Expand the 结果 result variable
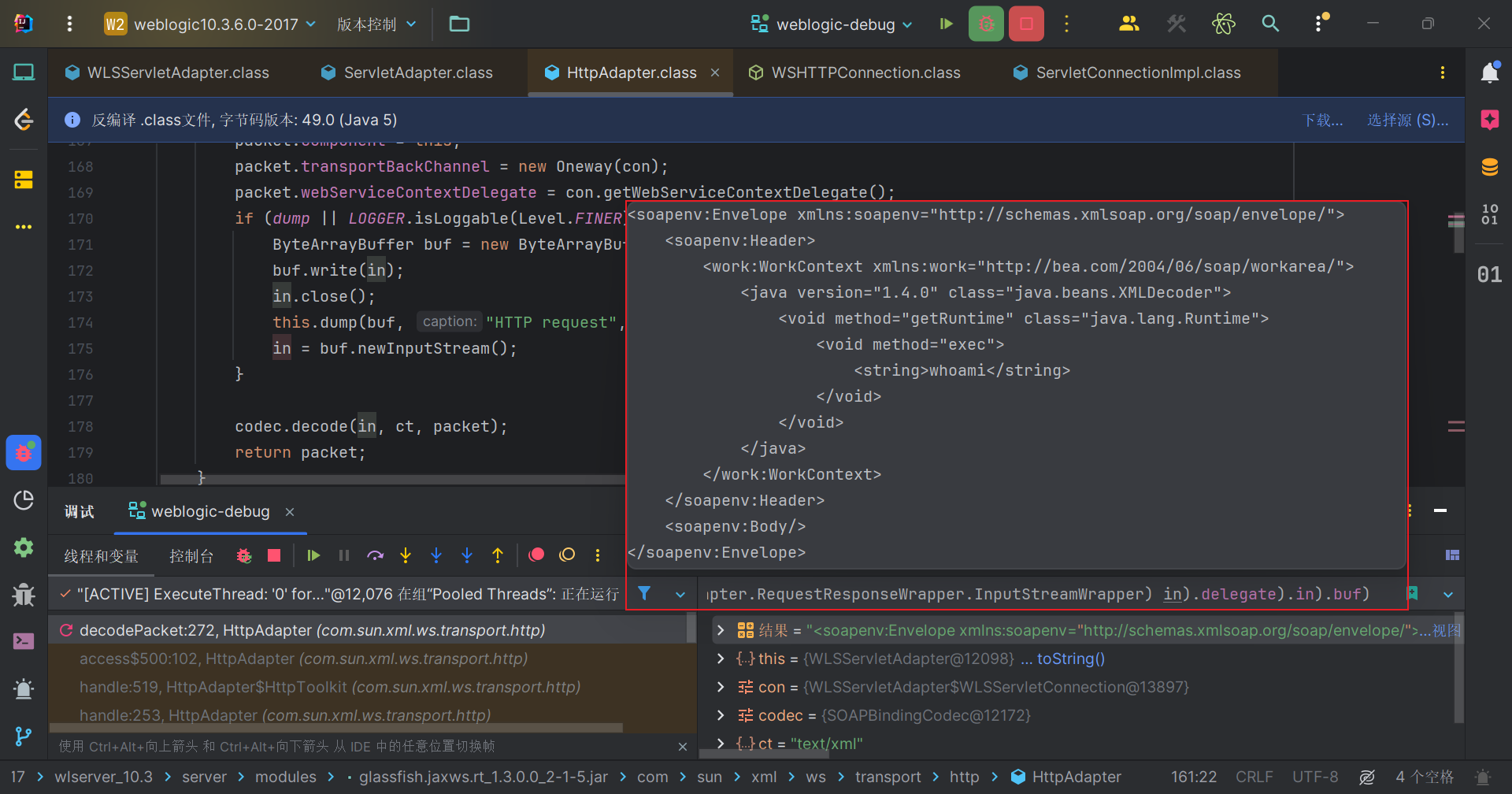 720,630
